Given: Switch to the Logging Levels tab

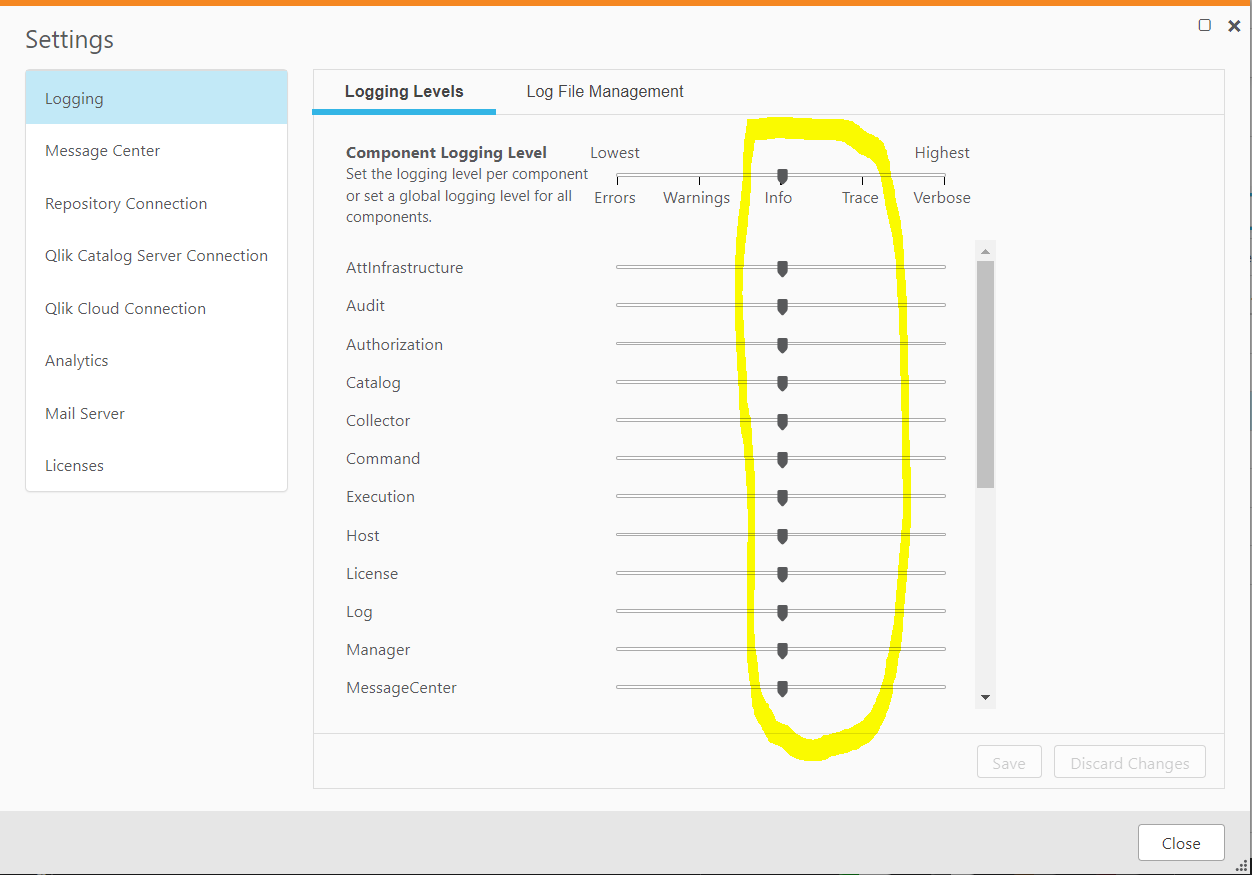Looking at the screenshot, I should pos(404,91).
